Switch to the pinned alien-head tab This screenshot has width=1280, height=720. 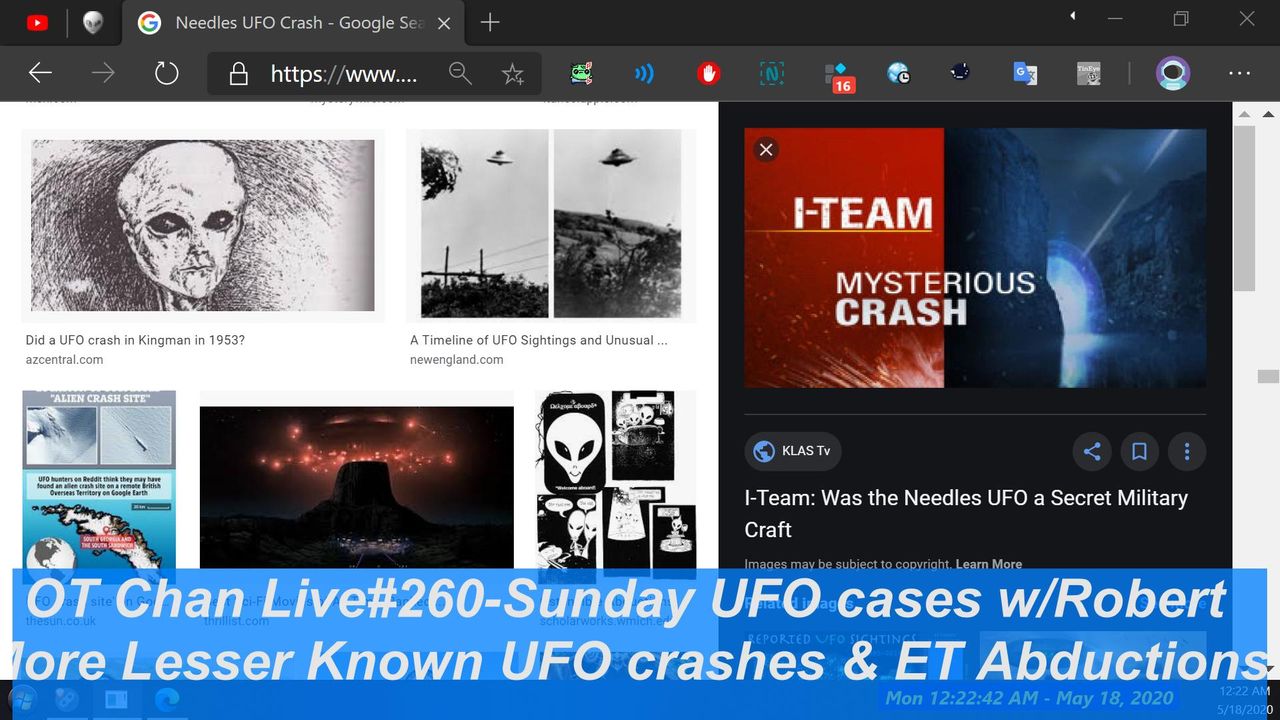pos(93,23)
